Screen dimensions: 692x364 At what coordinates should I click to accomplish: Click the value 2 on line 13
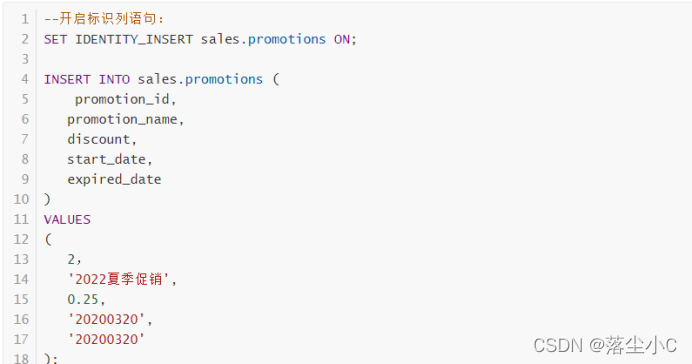[71, 259]
